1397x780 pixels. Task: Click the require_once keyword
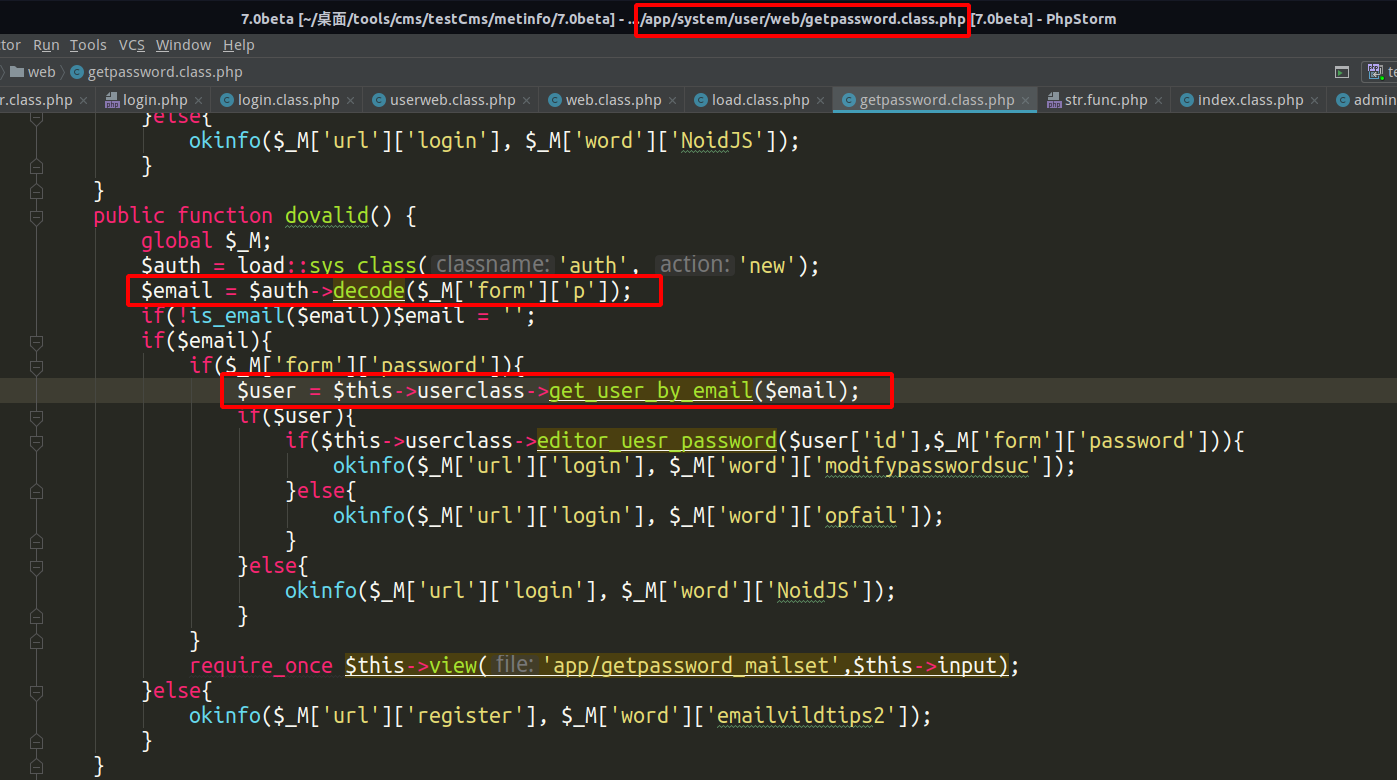(261, 666)
